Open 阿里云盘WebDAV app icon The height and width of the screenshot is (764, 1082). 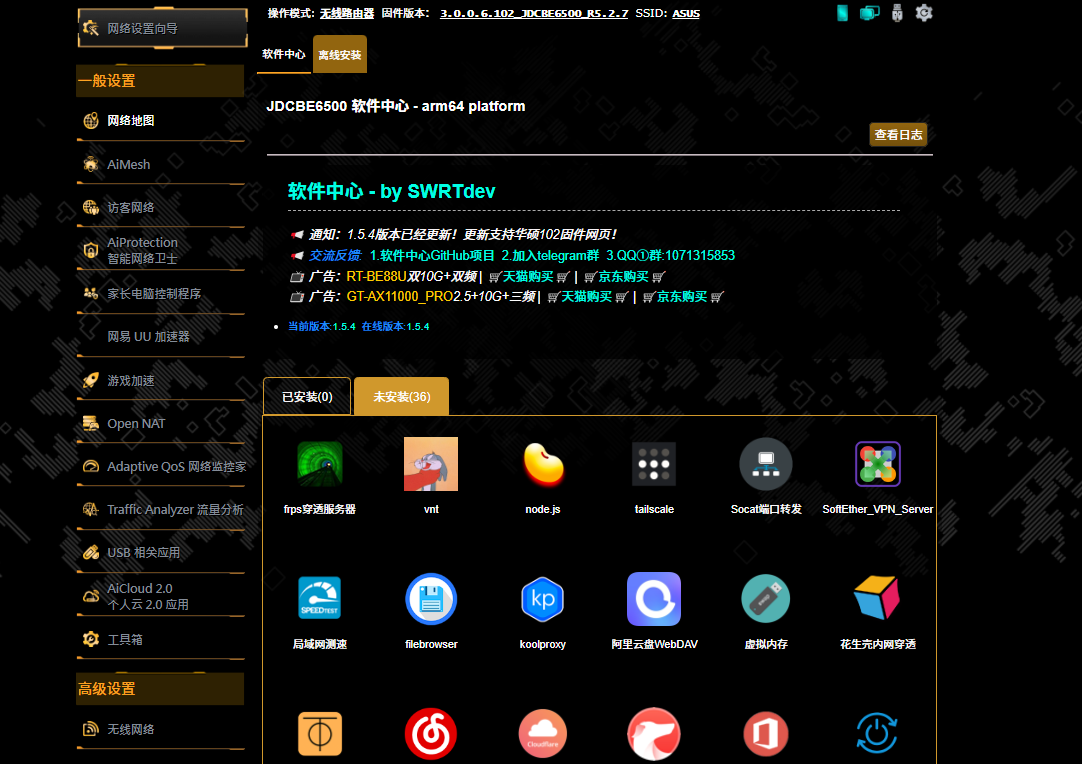(x=653, y=598)
